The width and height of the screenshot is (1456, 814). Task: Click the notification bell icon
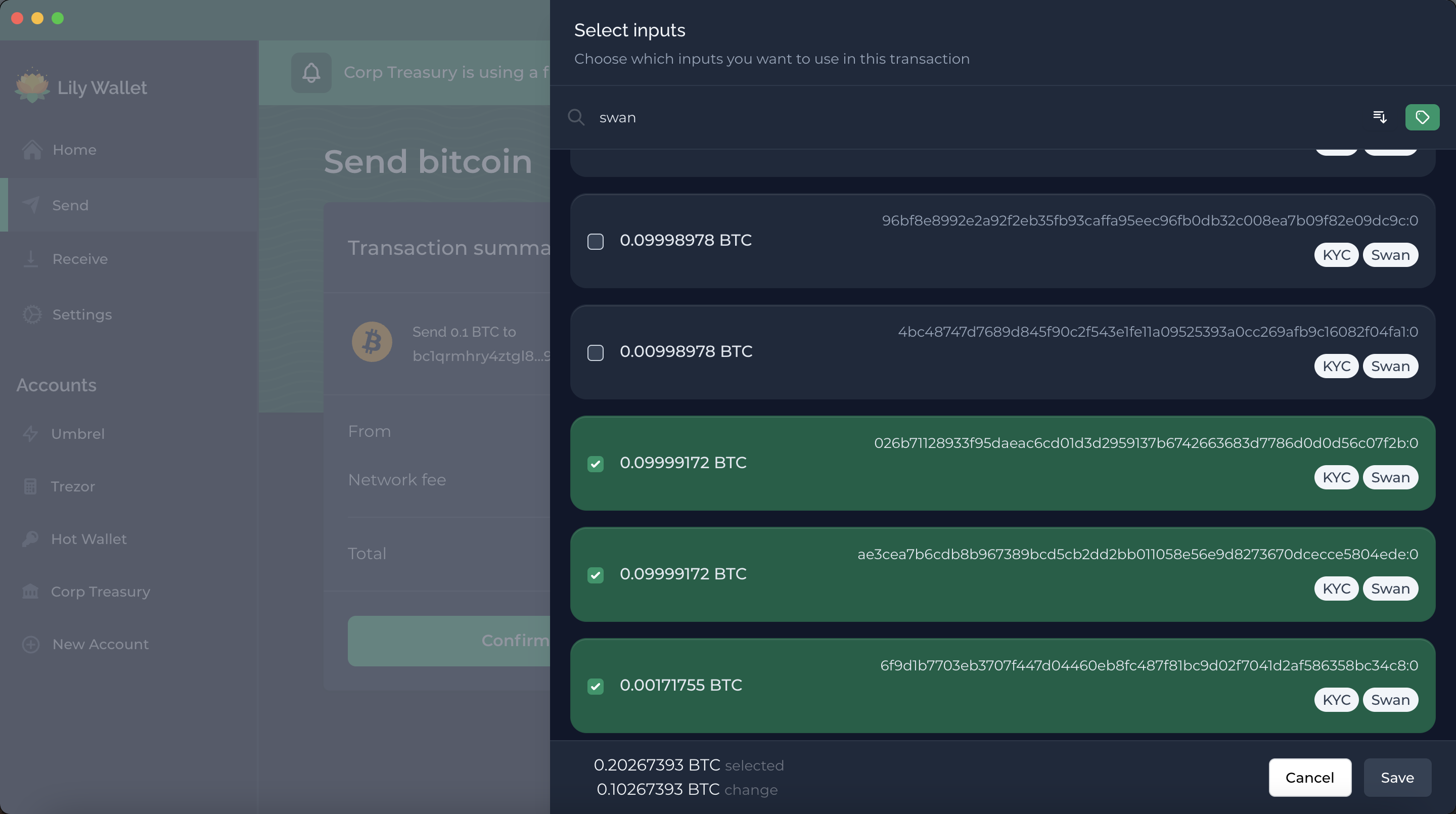311,72
